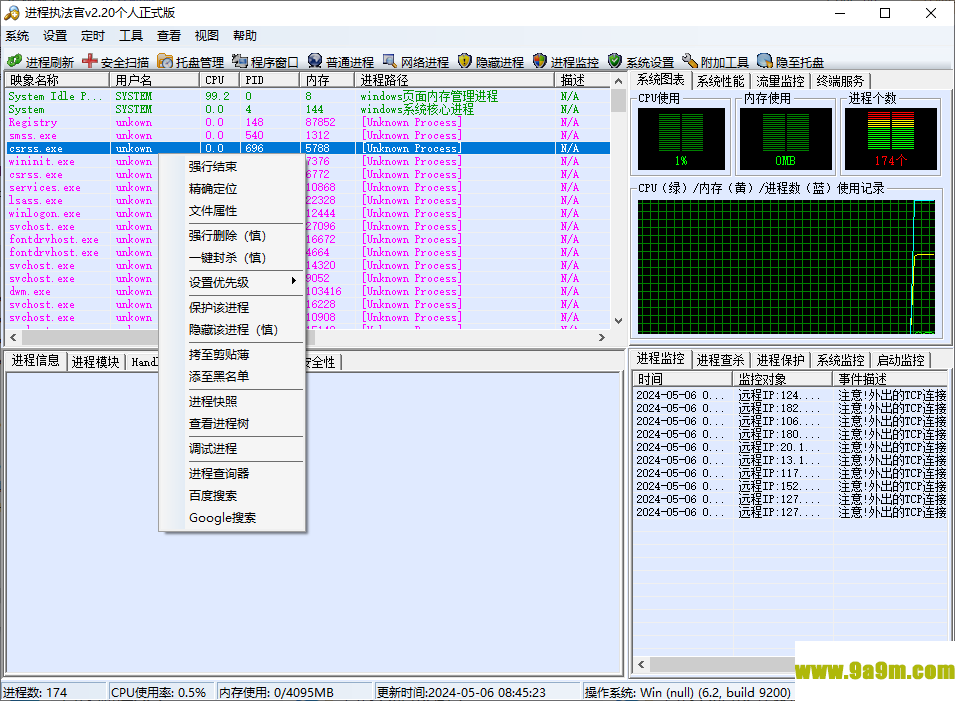Choose 百度搜索 in the context menu
This screenshot has height=701, width=955.
pyautogui.click(x=232, y=496)
